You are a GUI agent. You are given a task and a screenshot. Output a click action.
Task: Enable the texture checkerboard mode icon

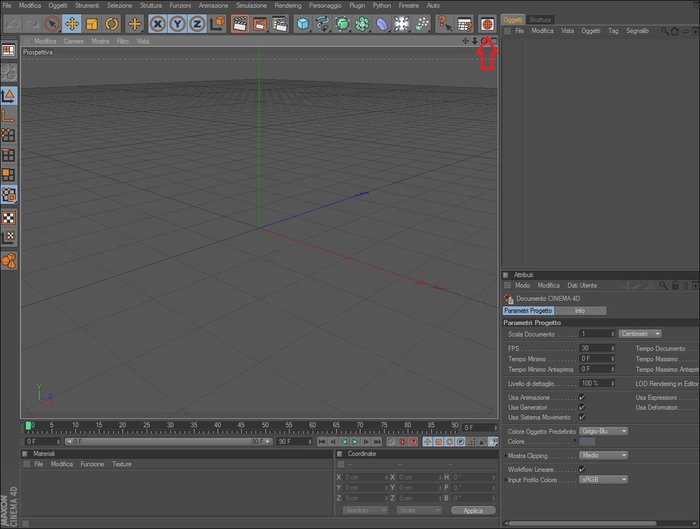[9, 218]
